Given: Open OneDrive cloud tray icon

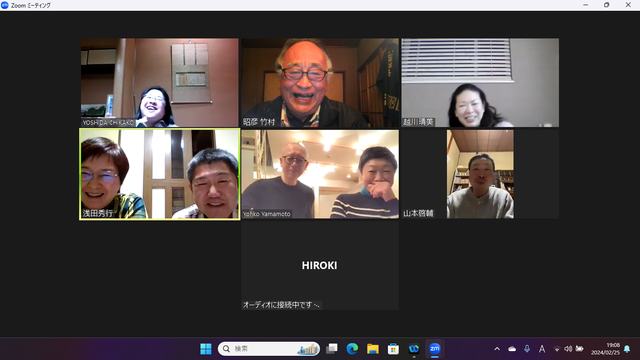Looking at the screenshot, I should click(x=512, y=349).
